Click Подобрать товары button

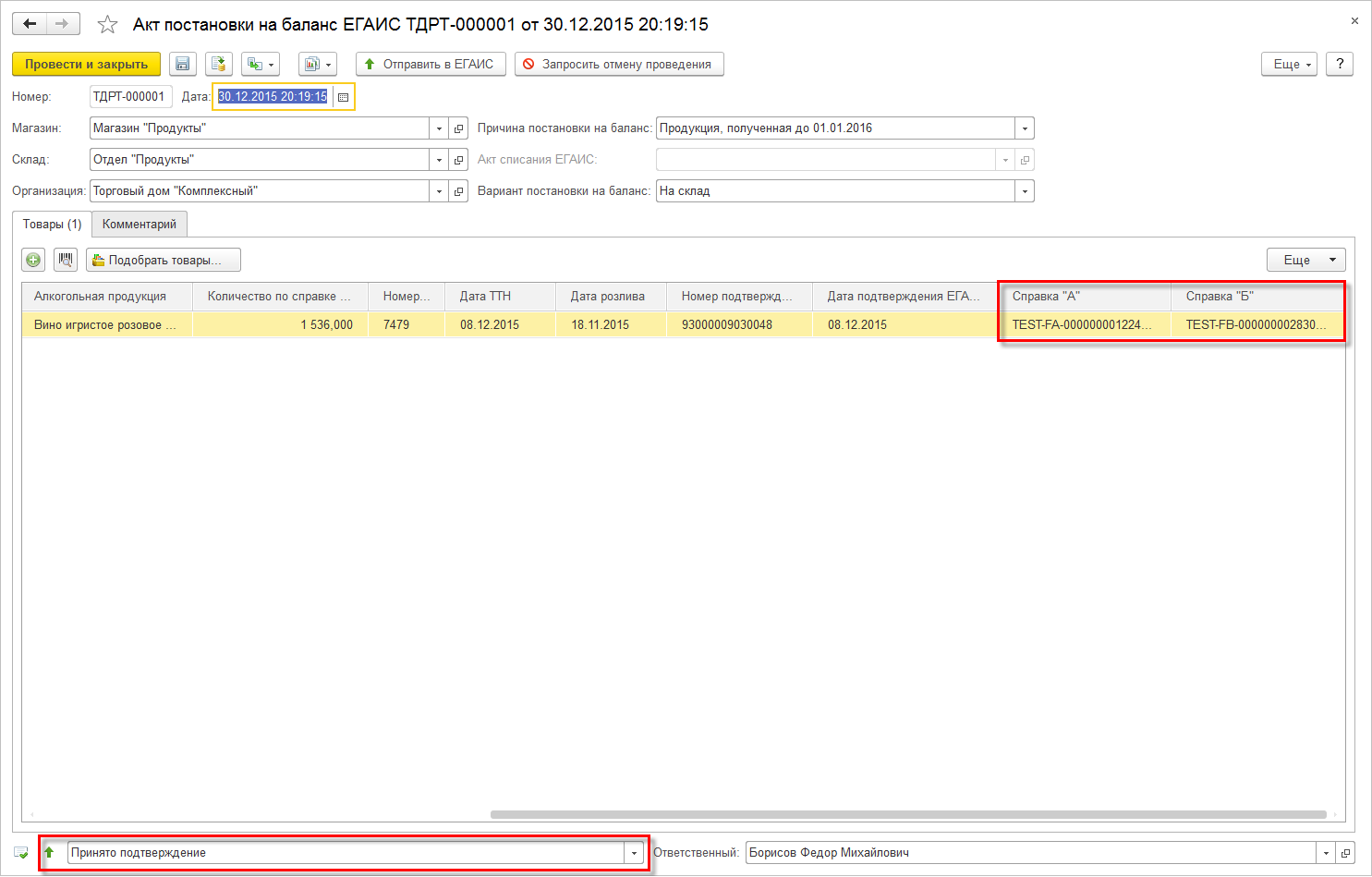(x=164, y=260)
